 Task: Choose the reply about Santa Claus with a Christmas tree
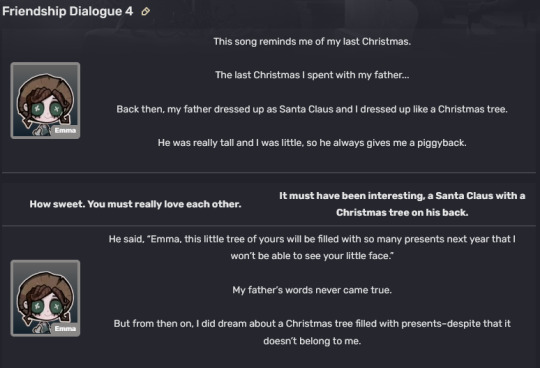point(402,204)
